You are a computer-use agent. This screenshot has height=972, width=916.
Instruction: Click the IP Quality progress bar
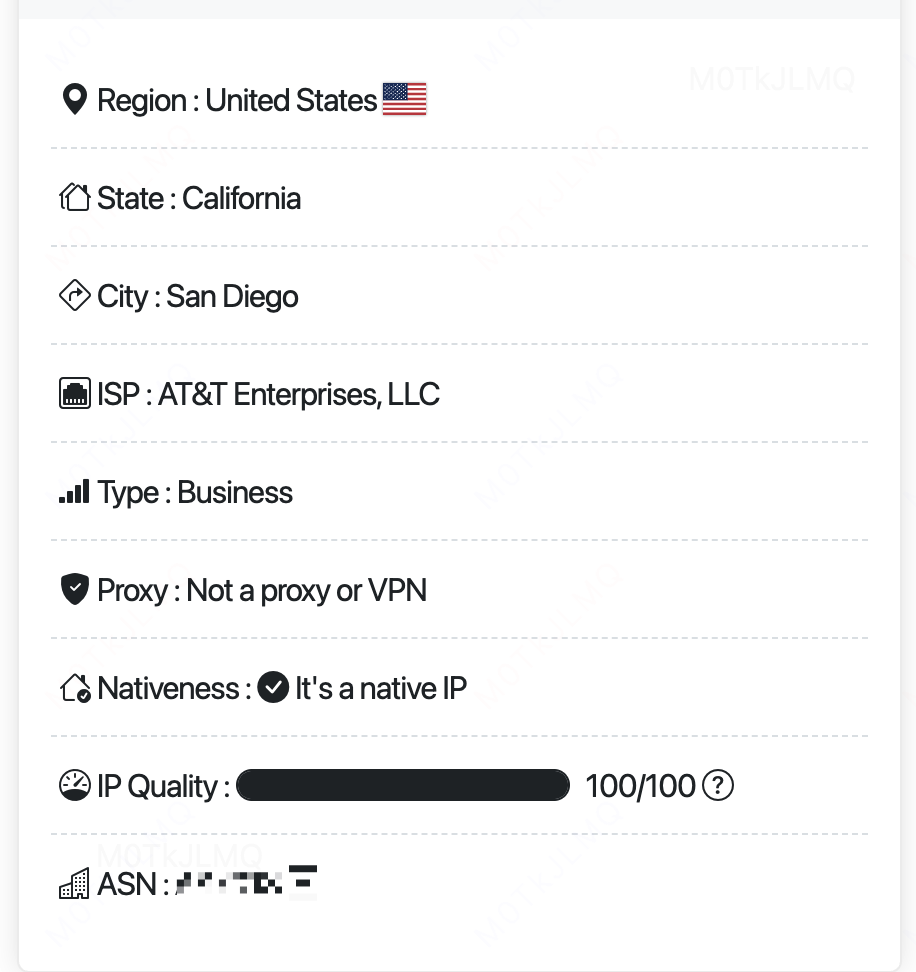pyautogui.click(x=403, y=785)
